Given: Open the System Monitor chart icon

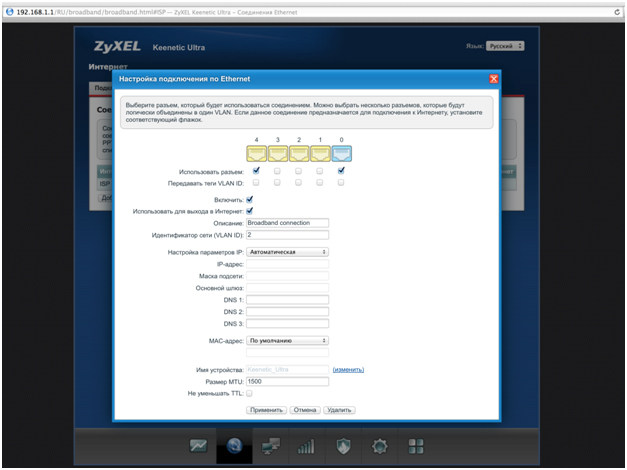Looking at the screenshot, I should pos(199,446).
